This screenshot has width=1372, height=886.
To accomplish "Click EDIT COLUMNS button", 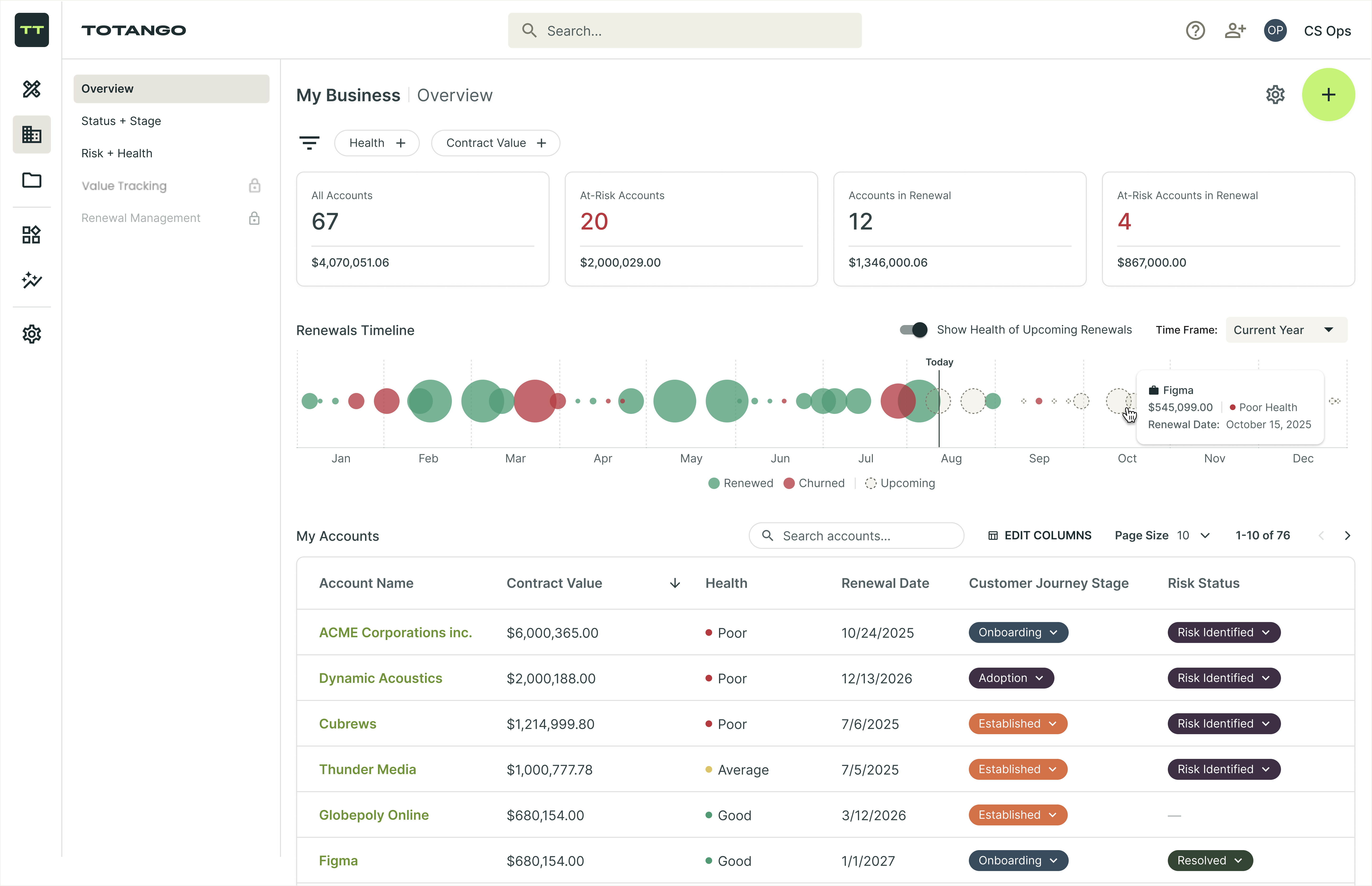I will (x=1039, y=536).
